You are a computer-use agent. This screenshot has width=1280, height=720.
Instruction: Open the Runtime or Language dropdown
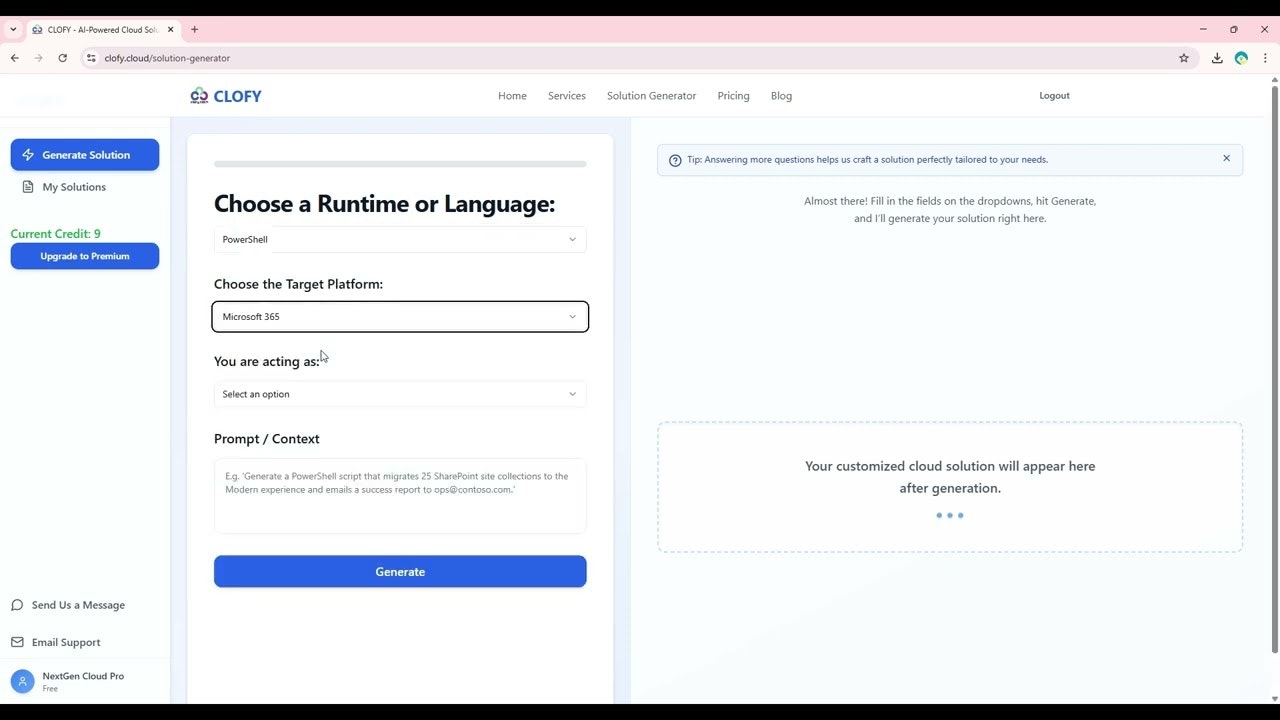click(400, 239)
